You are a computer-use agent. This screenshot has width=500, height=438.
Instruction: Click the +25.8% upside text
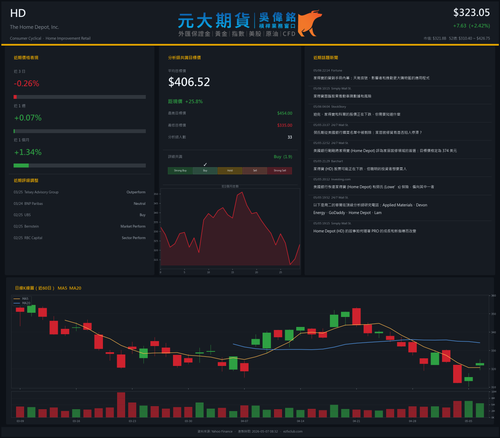point(194,101)
